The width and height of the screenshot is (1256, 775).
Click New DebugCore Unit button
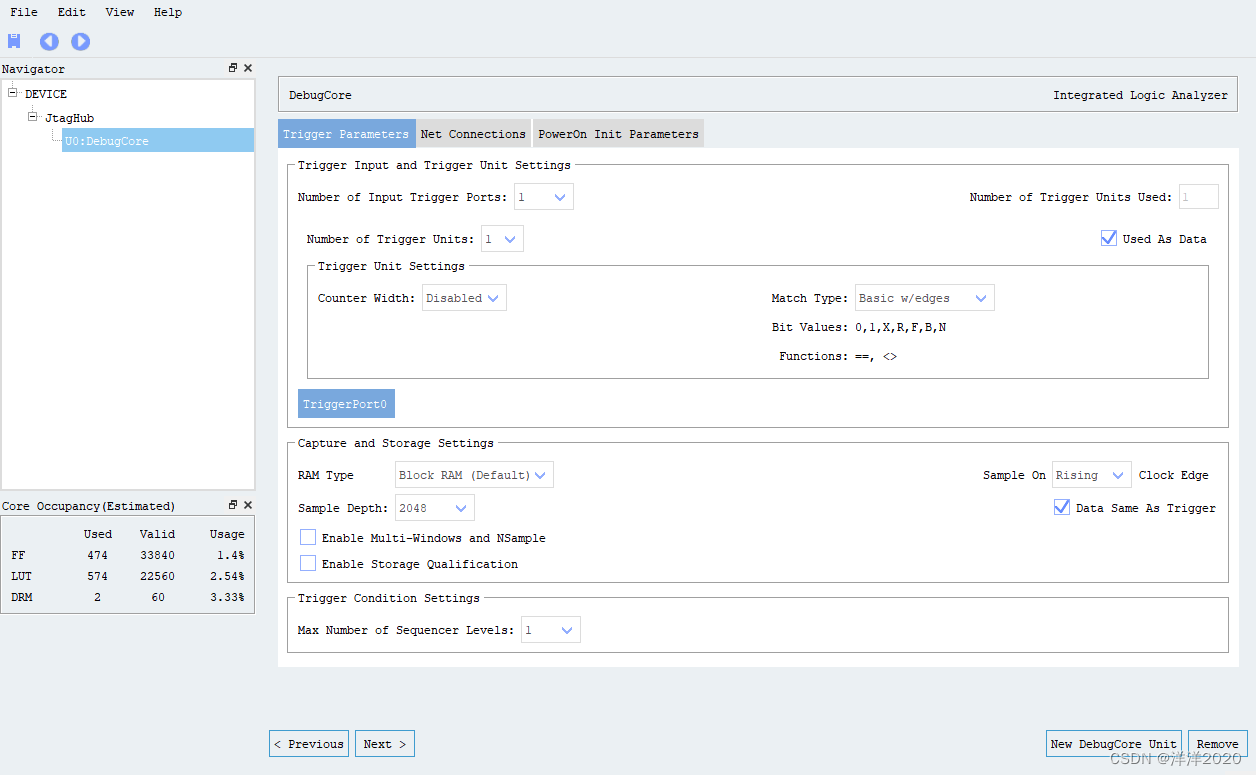pos(1114,744)
